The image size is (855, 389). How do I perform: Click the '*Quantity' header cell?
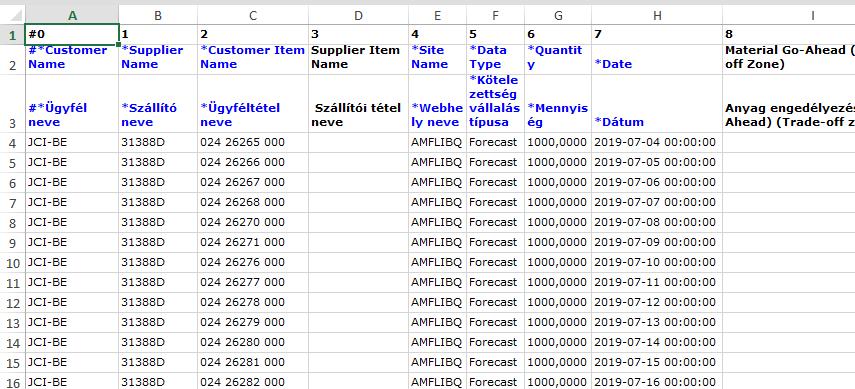pyautogui.click(x=558, y=59)
